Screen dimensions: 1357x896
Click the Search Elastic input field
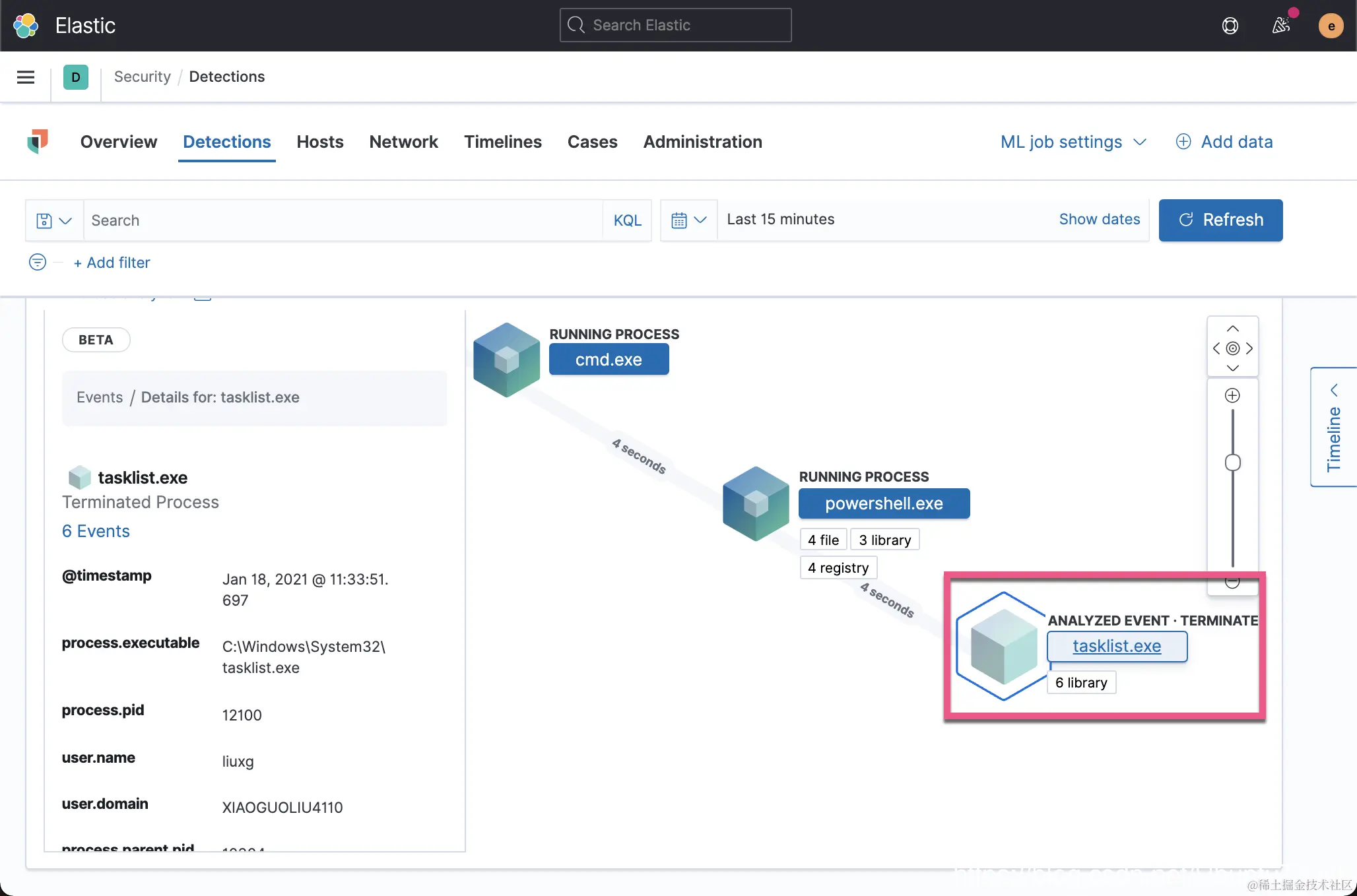[675, 25]
